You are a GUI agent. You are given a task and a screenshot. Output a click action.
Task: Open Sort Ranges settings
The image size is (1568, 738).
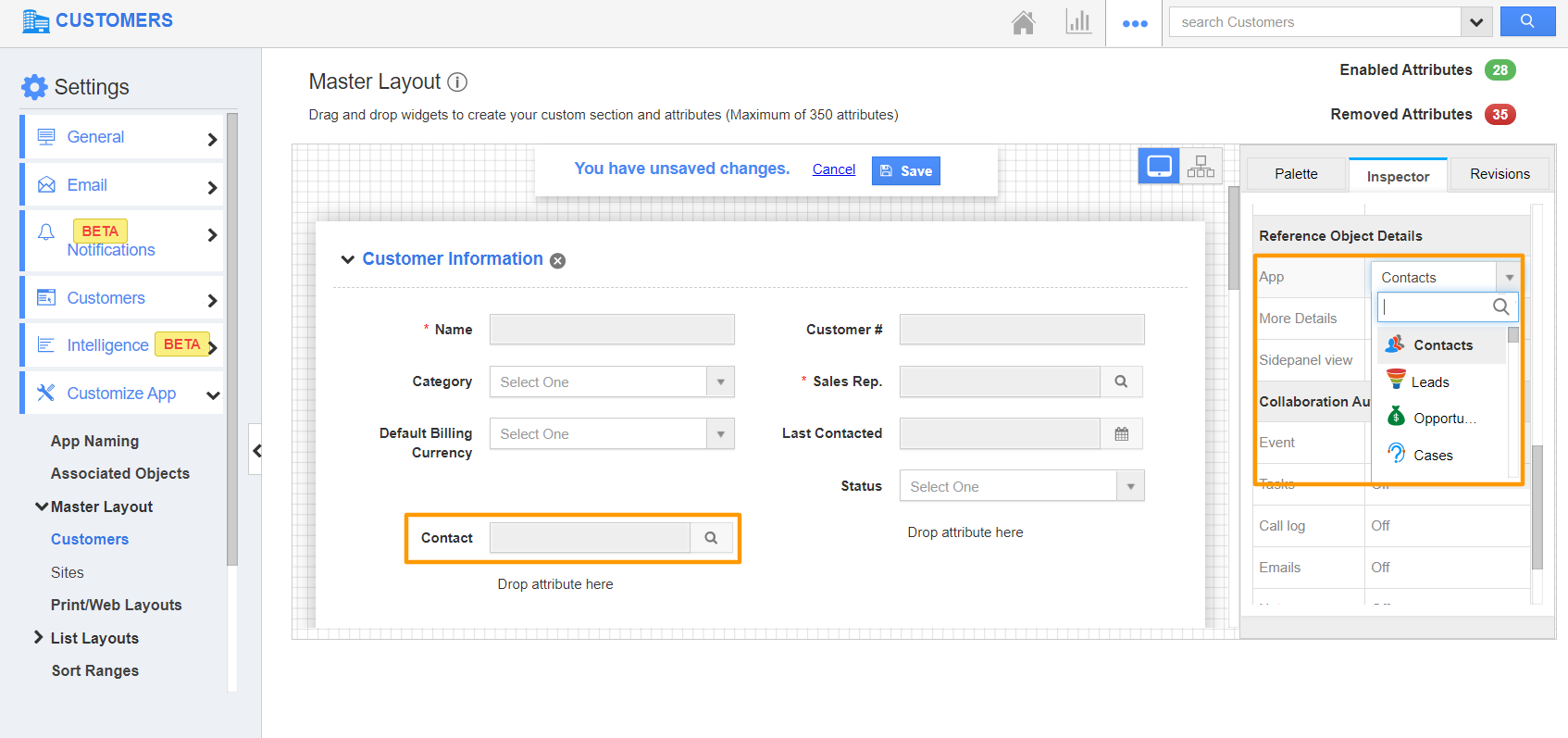95,670
